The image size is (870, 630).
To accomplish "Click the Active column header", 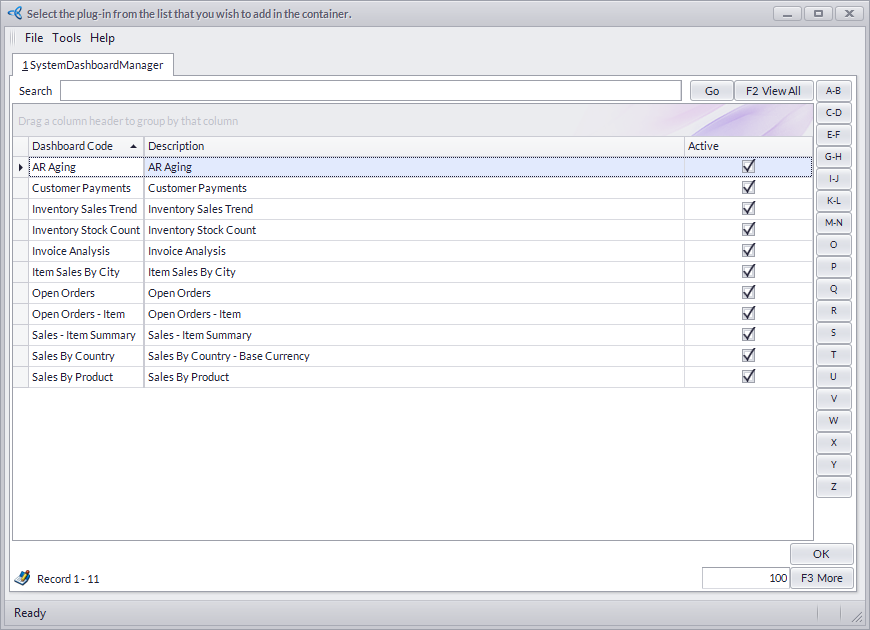I will pos(747,146).
